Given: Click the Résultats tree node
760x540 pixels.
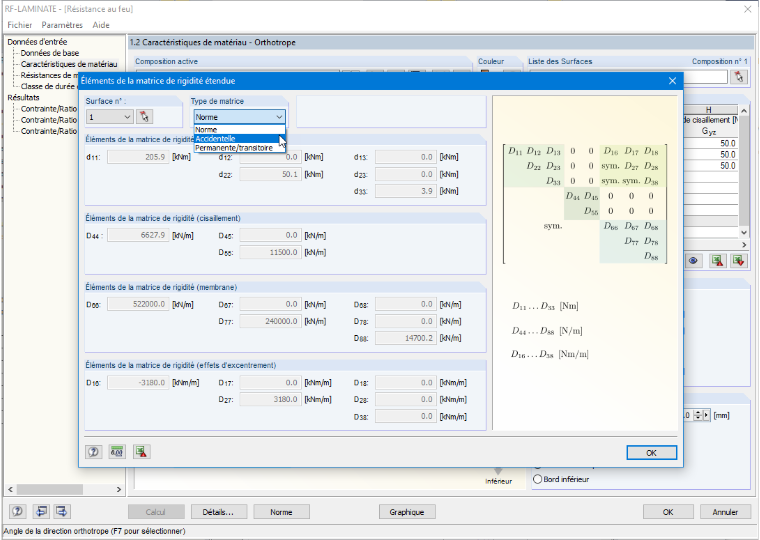Looking at the screenshot, I should coord(24,97).
